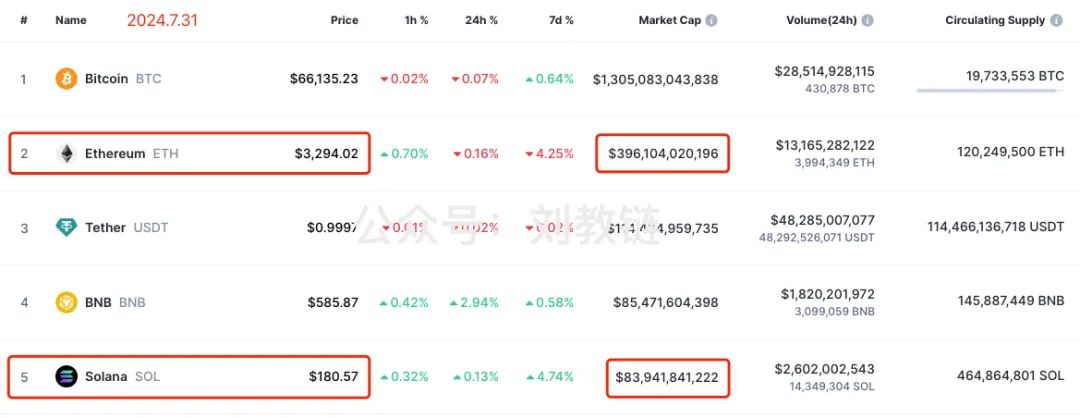Click BNB supply 145,887,449 BNB

click(x=1010, y=300)
